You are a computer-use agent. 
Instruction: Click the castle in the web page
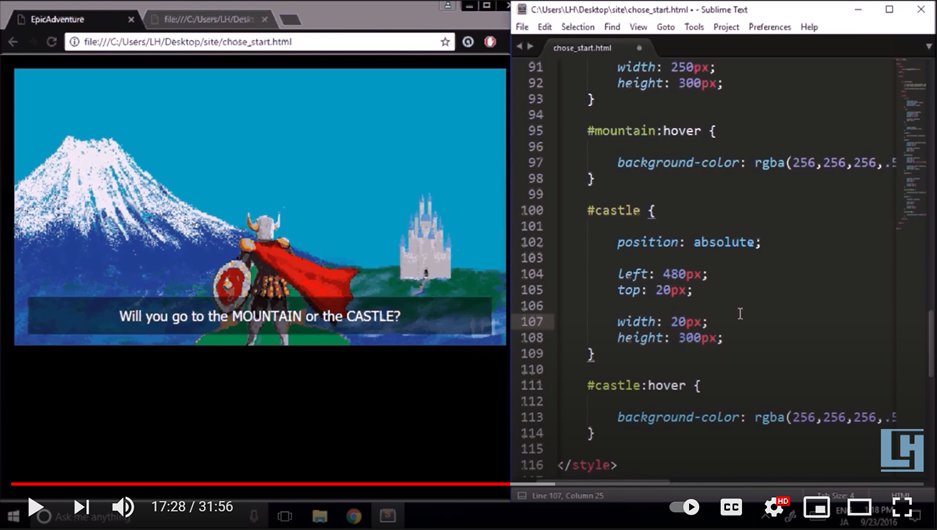point(425,239)
